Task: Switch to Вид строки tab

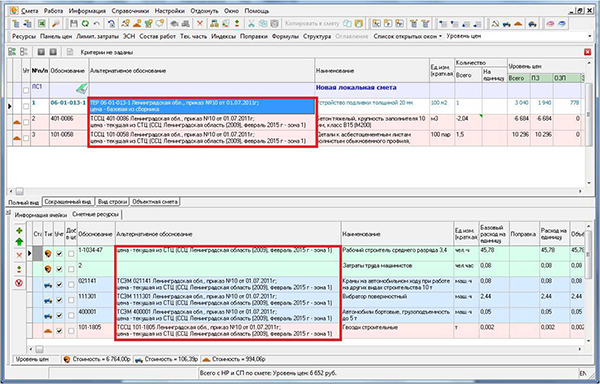Action: [112, 202]
